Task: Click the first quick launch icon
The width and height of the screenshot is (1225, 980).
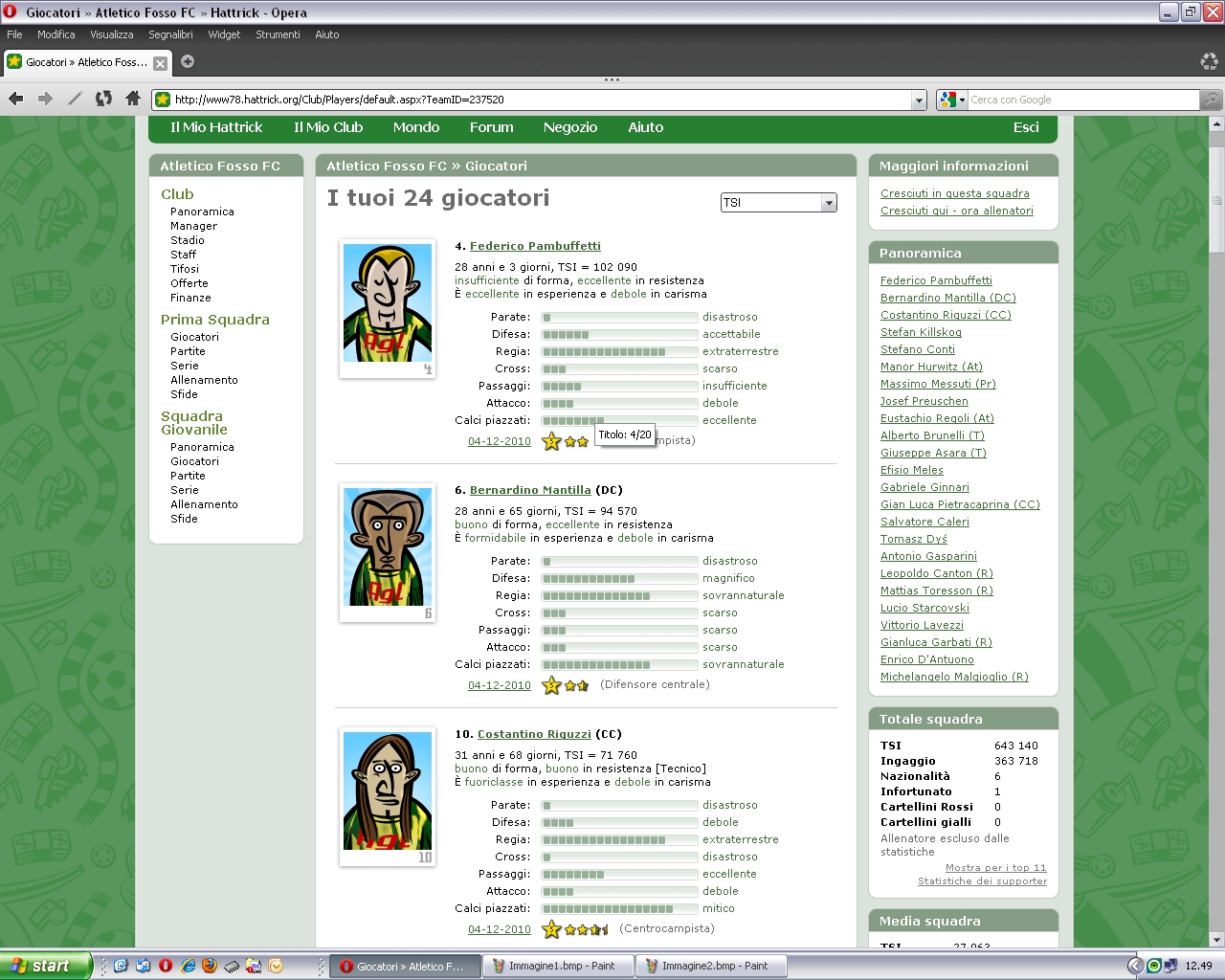Action: point(121,966)
